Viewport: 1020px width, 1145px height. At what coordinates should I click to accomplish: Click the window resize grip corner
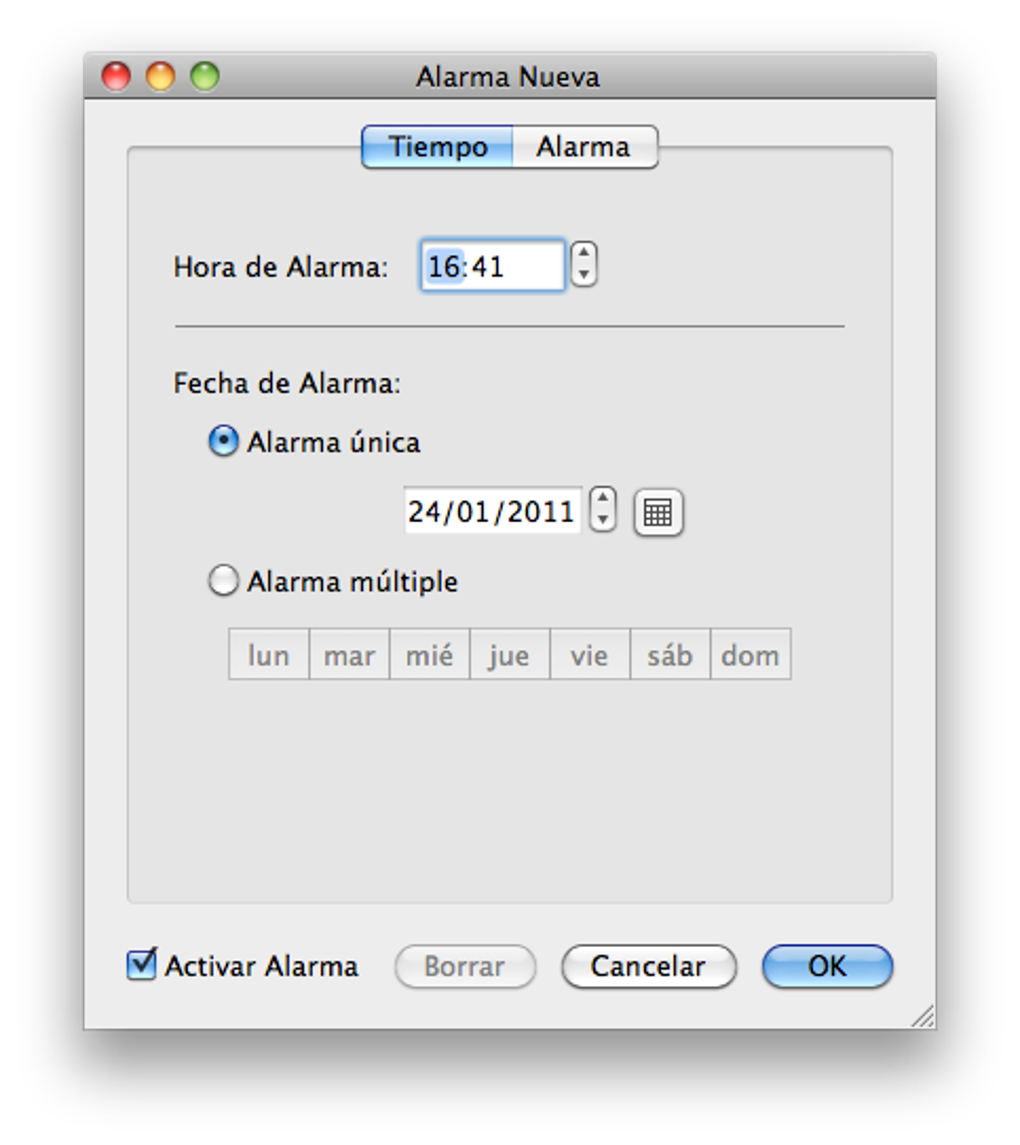coord(923,1017)
